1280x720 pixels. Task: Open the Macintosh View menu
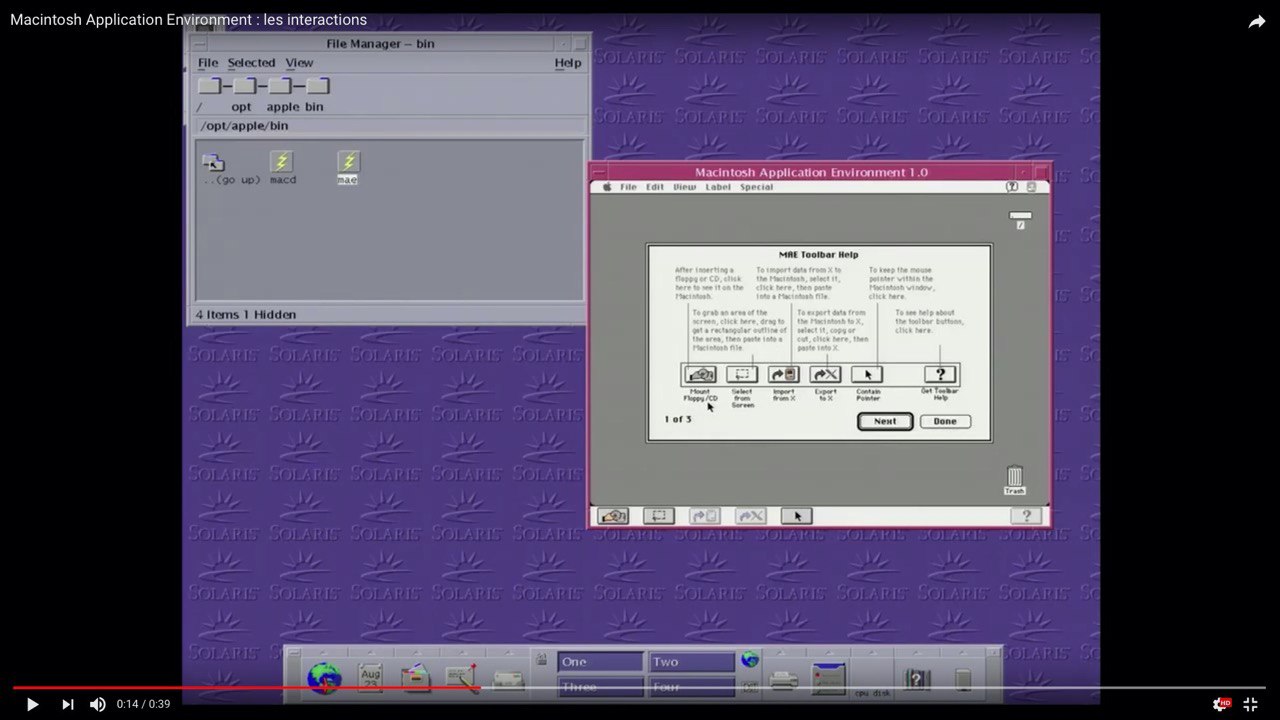[x=684, y=187]
